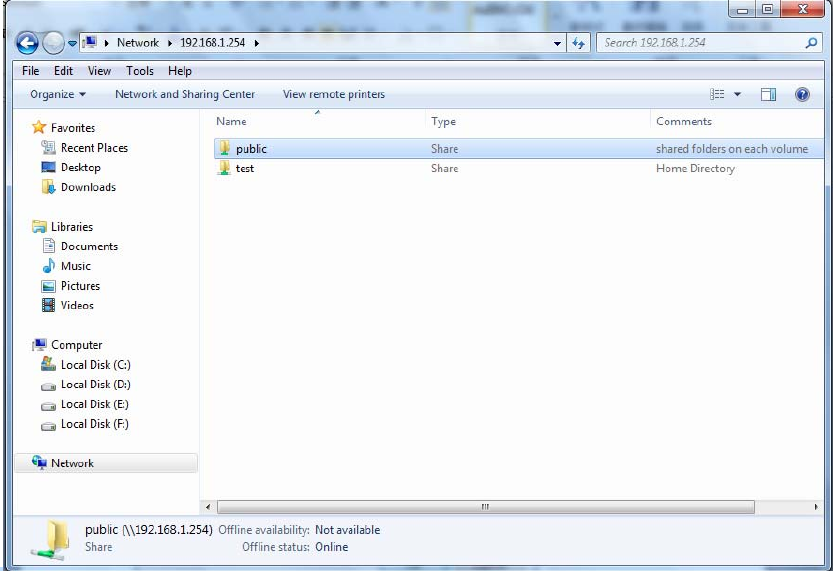Click the magnifier search icon
The width and height of the screenshot is (833, 571).
tap(811, 43)
